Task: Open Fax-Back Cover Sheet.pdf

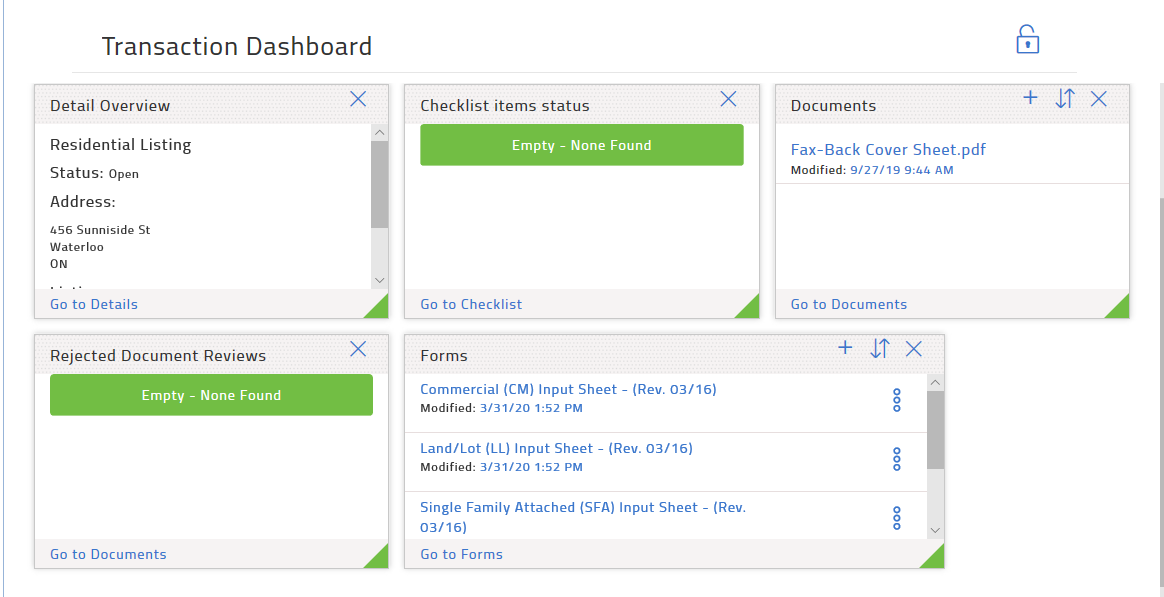Action: pyautogui.click(x=888, y=149)
